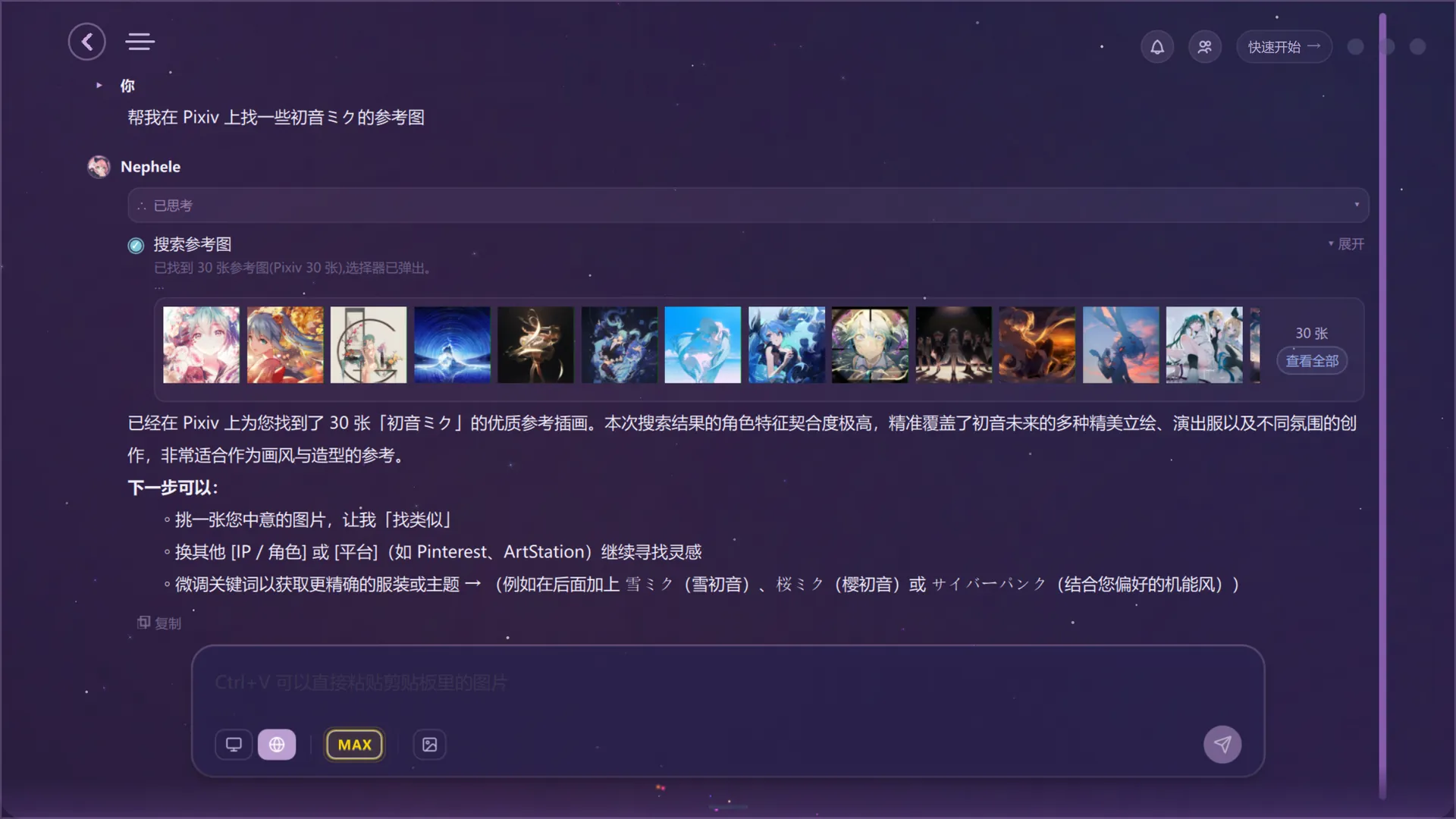Open the bright sky-blue Miku thumbnail
Viewport: 1456px width, 819px height.
point(703,345)
